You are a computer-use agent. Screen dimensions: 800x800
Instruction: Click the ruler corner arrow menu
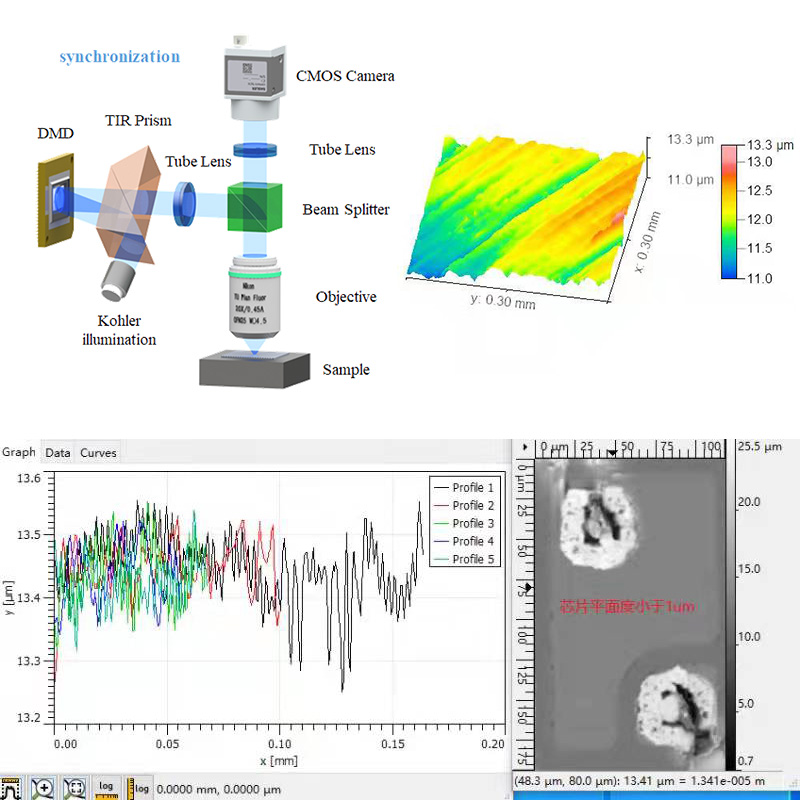524,446
